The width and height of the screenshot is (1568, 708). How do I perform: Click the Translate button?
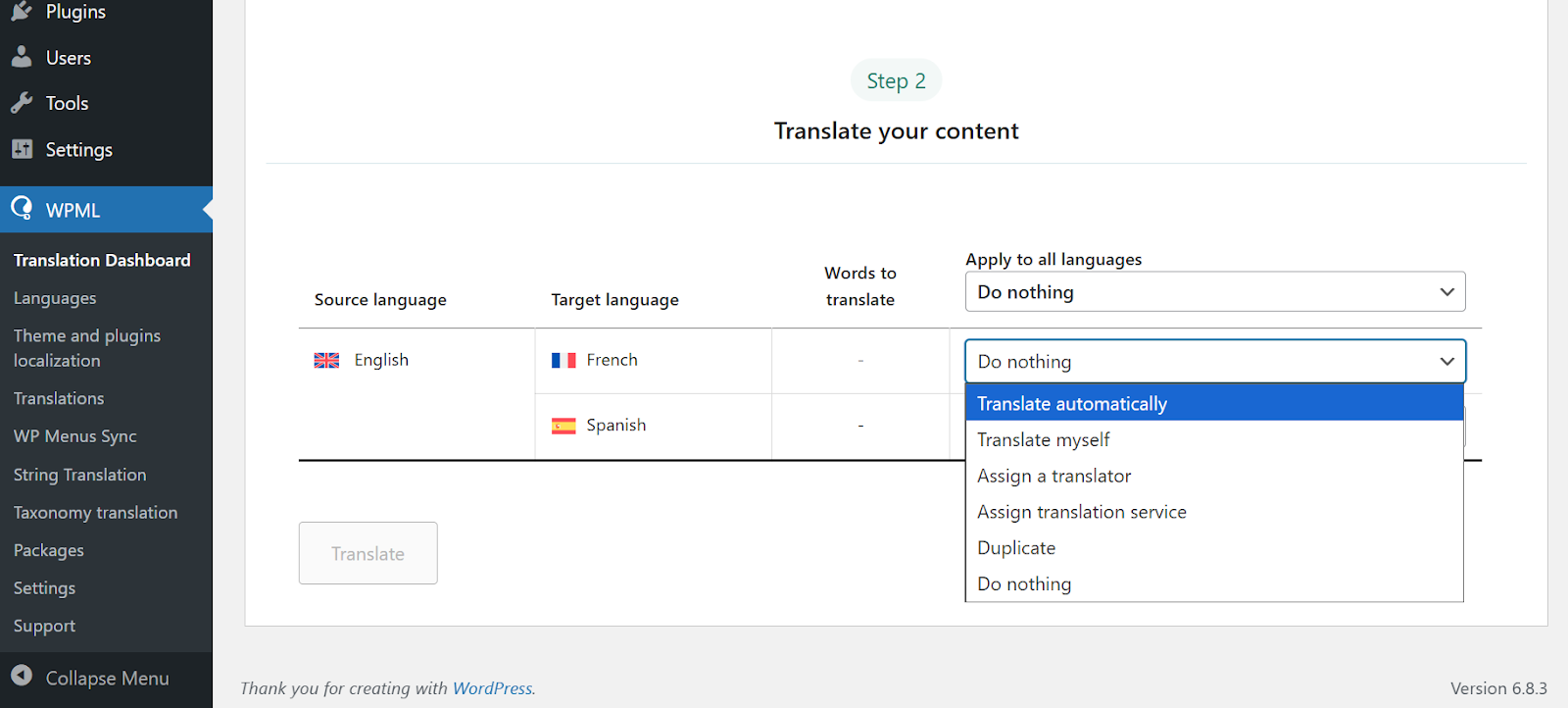368,553
